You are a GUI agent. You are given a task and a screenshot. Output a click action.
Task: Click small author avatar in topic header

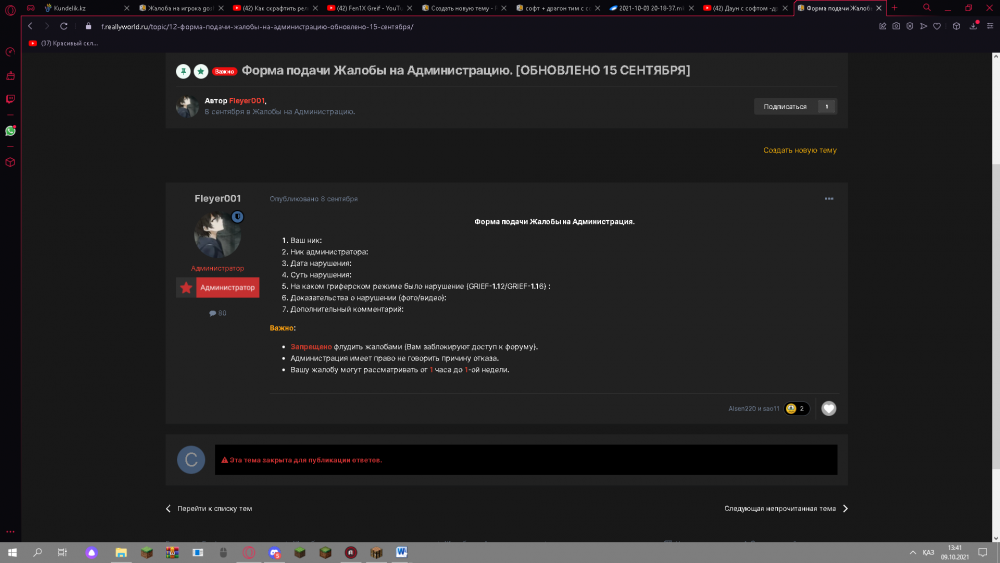188,106
